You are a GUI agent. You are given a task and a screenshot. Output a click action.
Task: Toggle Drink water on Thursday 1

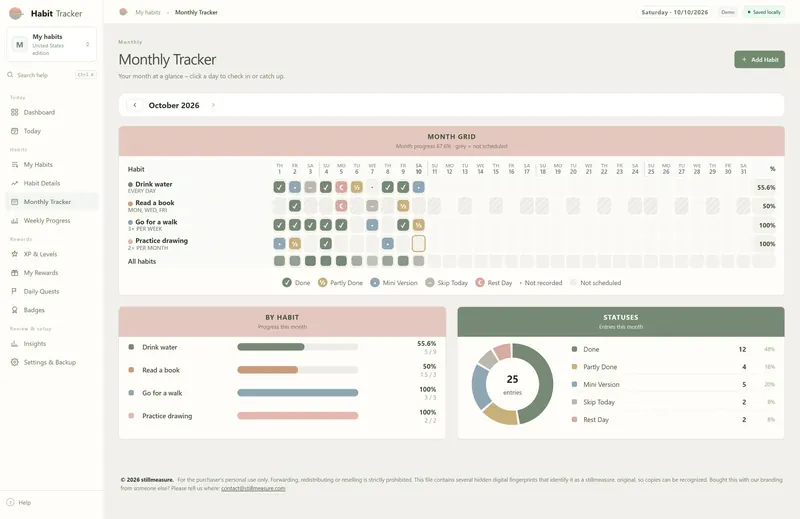tap(279, 187)
